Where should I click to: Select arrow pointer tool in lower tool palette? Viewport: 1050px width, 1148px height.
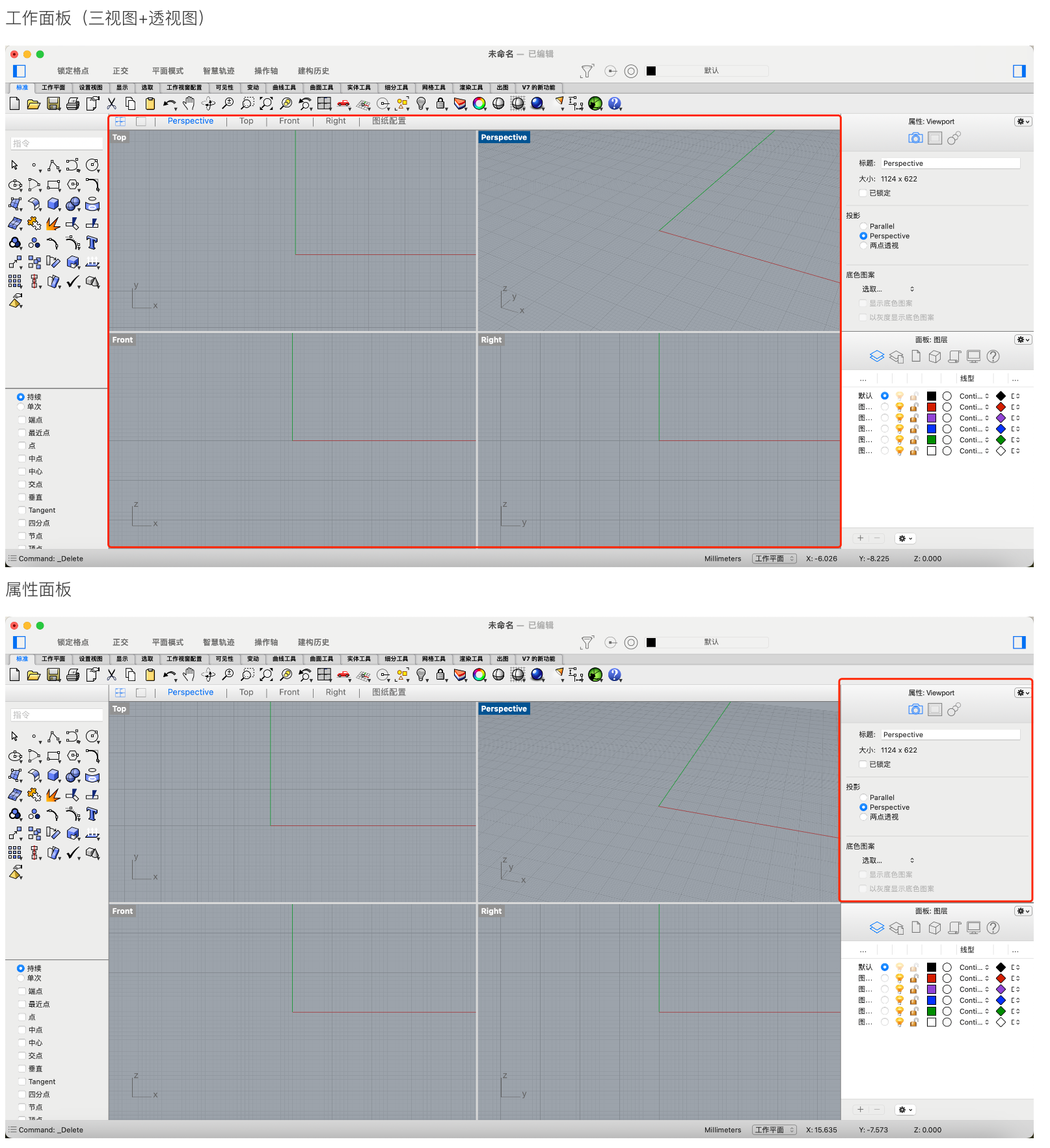pyautogui.click(x=15, y=737)
